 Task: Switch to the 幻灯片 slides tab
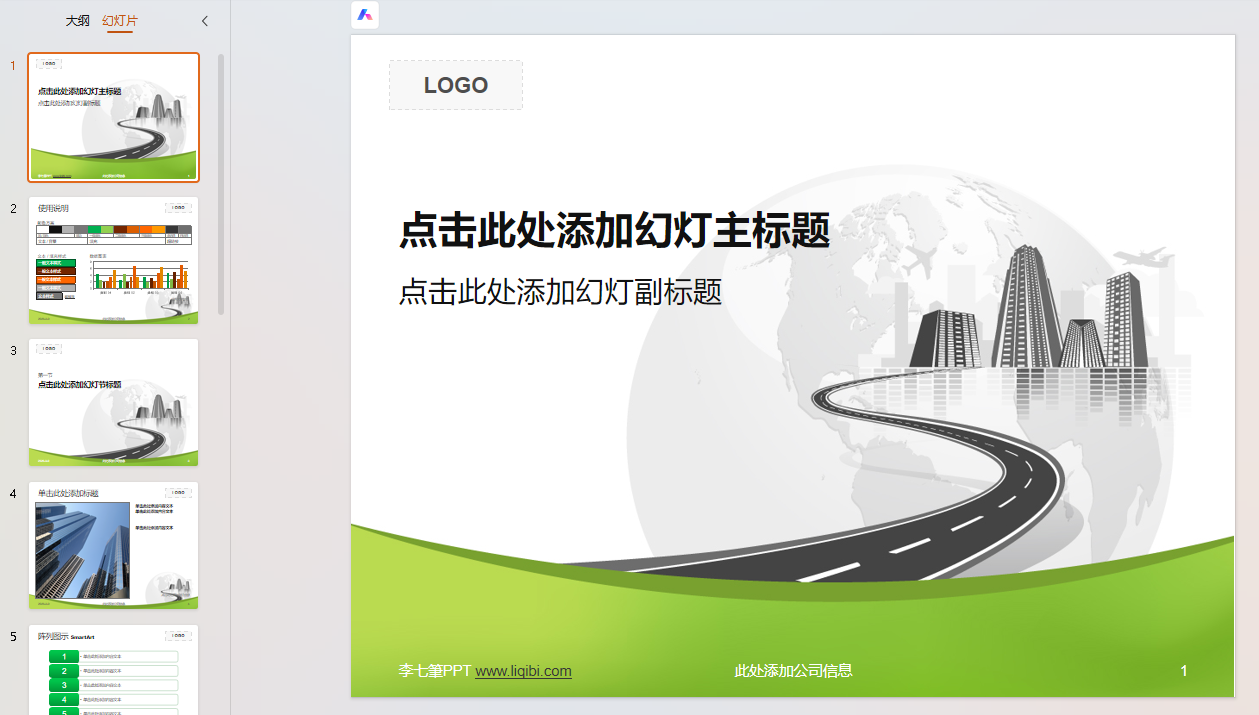point(120,21)
